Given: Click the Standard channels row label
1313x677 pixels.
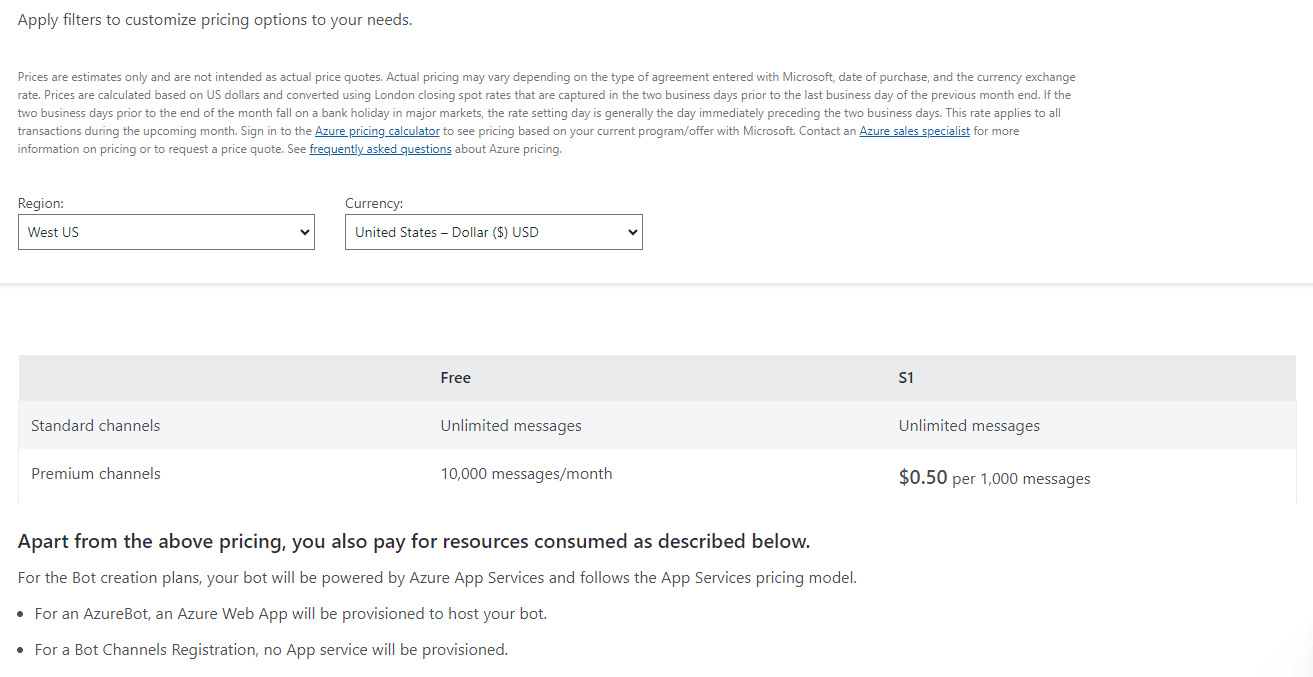Looking at the screenshot, I should click(x=96, y=426).
